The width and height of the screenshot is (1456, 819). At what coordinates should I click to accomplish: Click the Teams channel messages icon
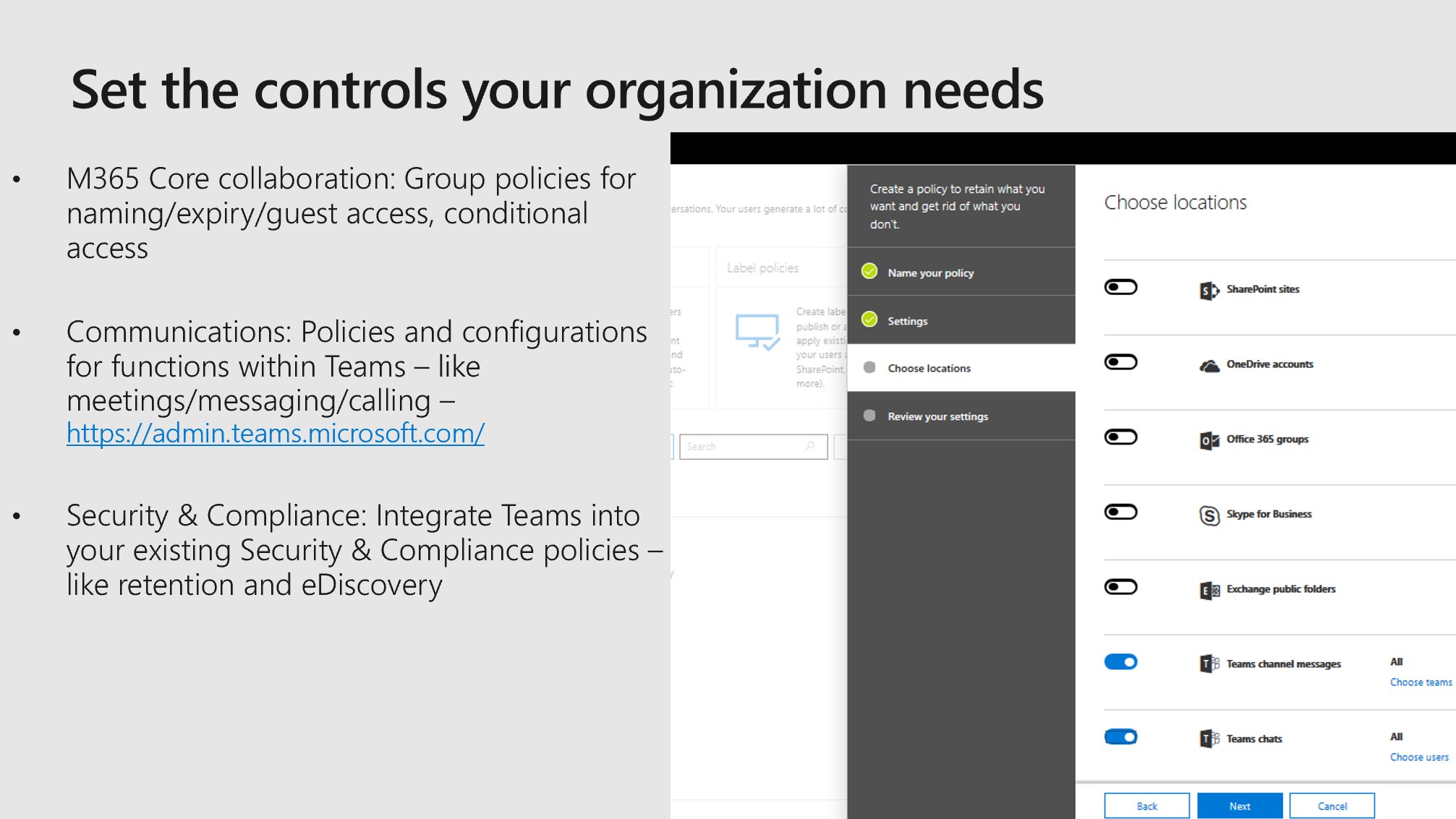pos(1209,664)
